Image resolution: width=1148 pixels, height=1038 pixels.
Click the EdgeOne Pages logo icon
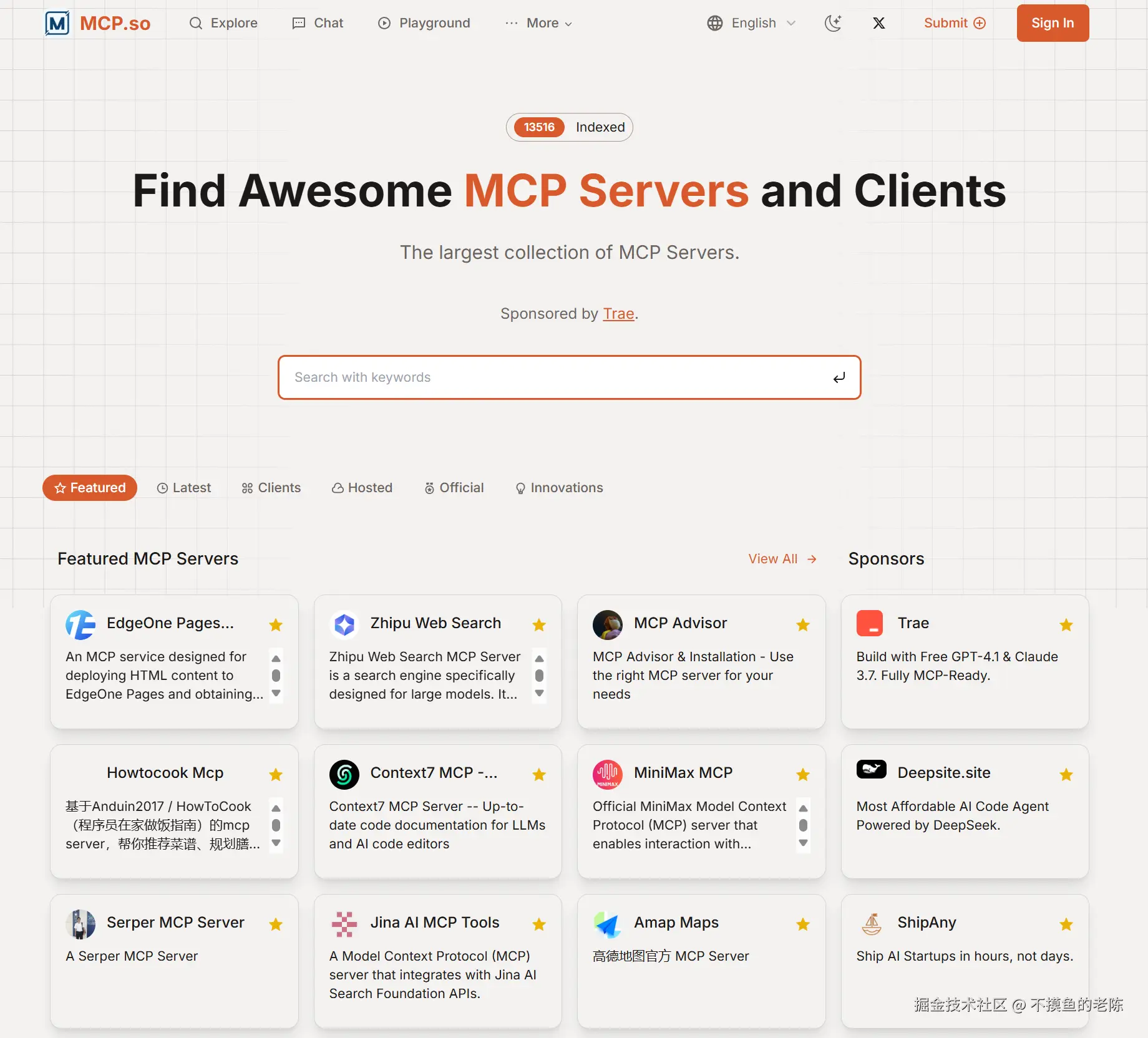click(x=80, y=624)
